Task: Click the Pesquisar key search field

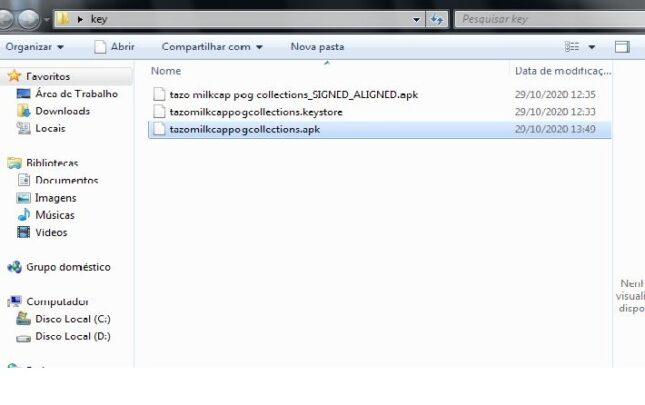Action: tap(550, 19)
